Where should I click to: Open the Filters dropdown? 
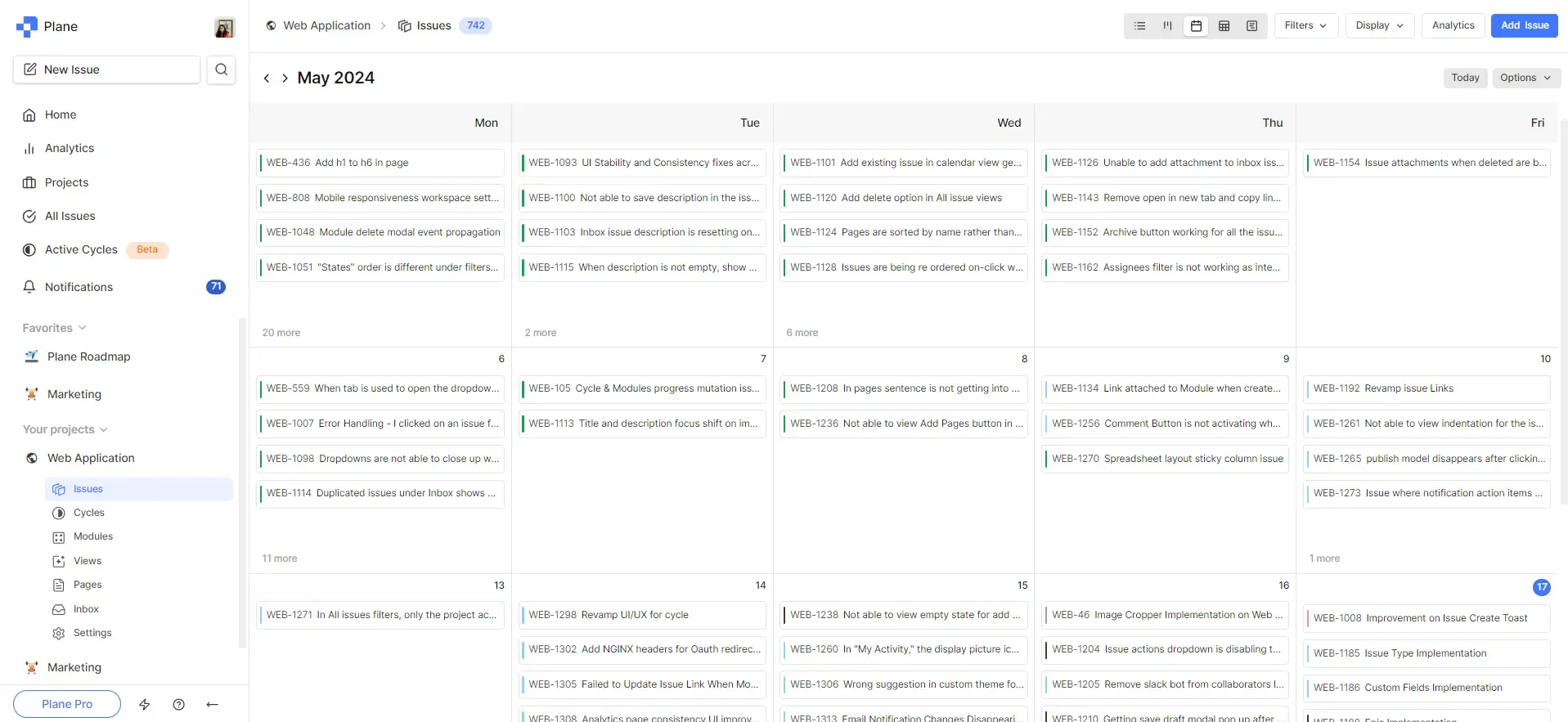pyautogui.click(x=1305, y=26)
